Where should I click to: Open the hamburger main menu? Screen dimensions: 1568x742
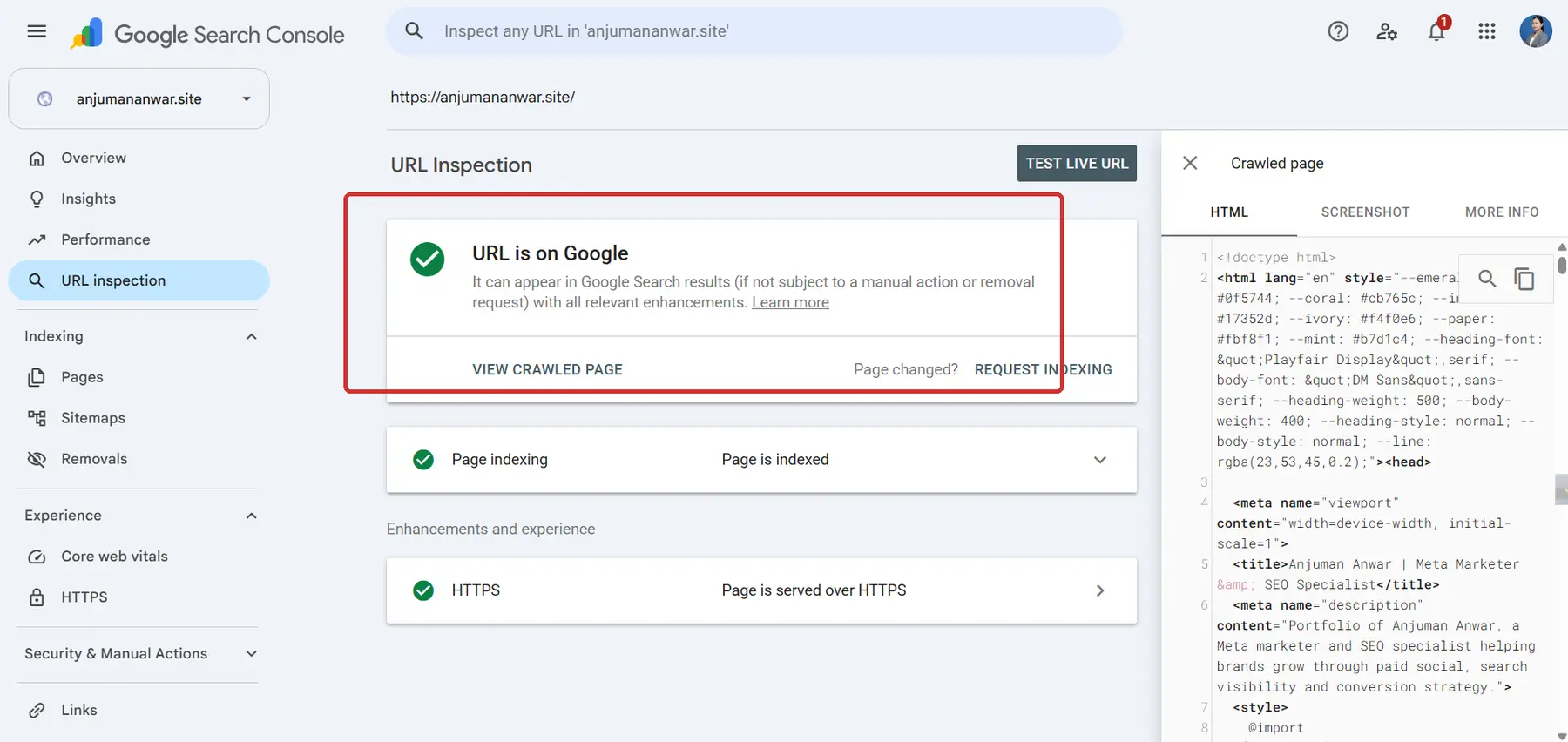point(37,31)
